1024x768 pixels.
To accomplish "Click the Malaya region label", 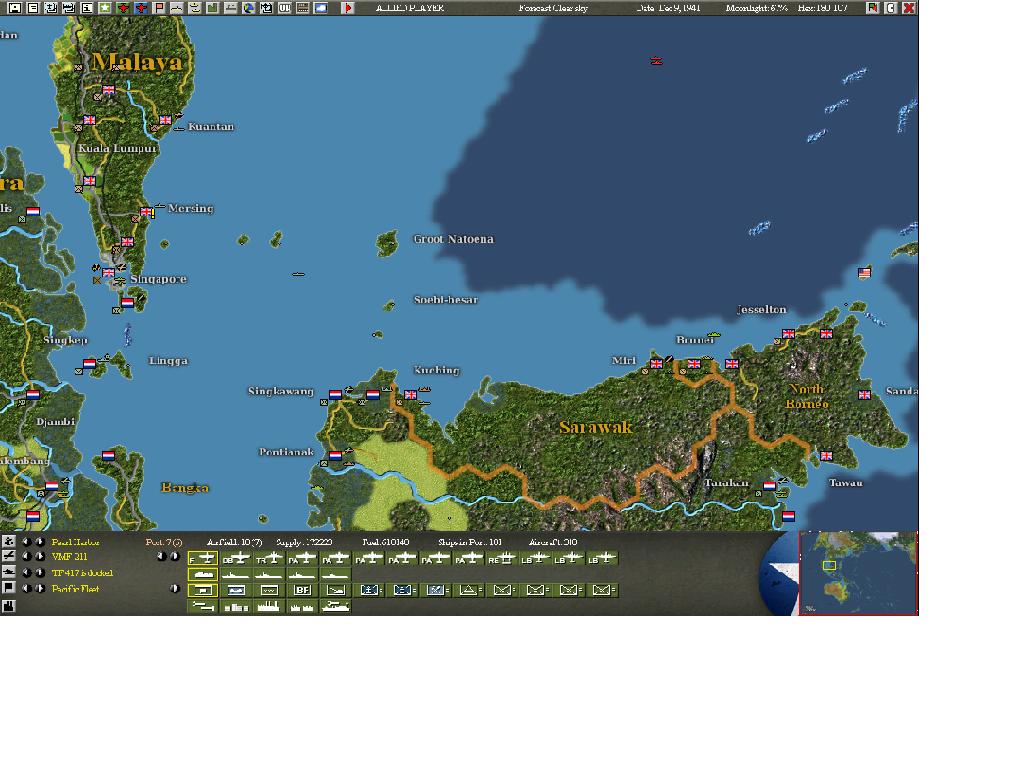I will (x=137, y=62).
